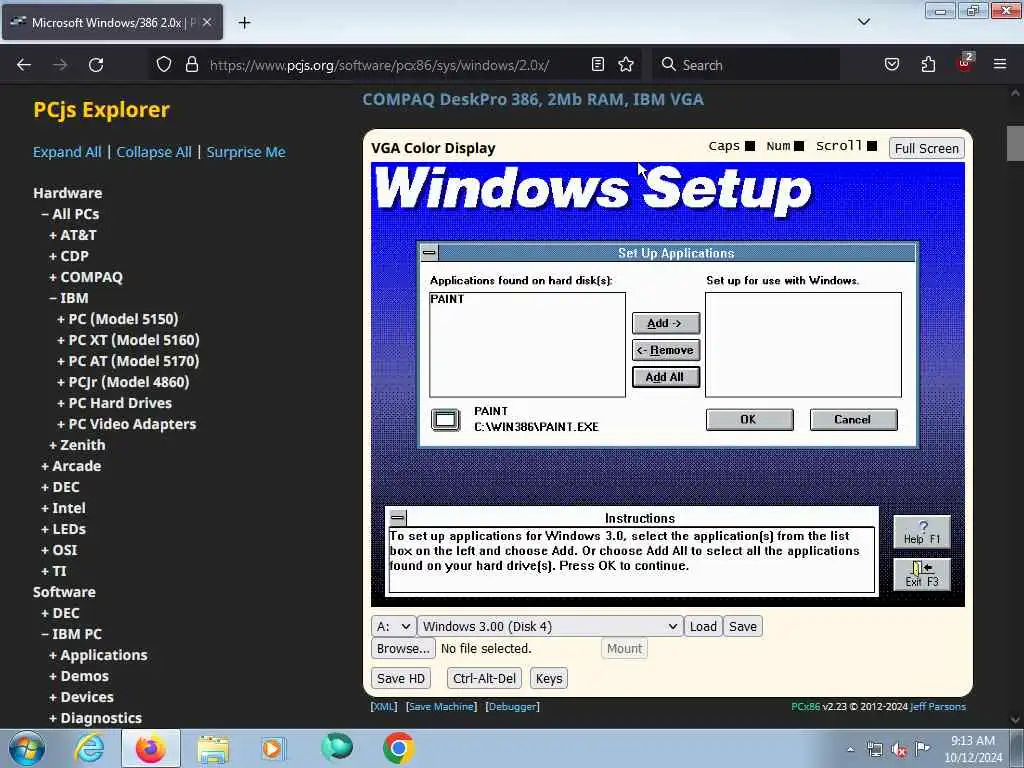1024x768 pixels.
Task: Open the tracking protection shield icon
Action: pyautogui.click(x=164, y=64)
